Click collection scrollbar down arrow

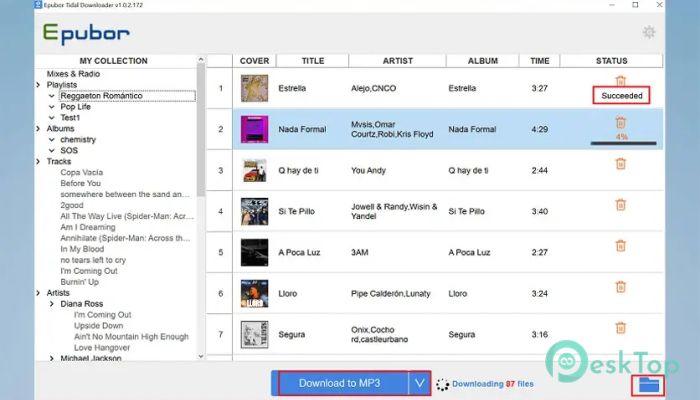(200, 356)
